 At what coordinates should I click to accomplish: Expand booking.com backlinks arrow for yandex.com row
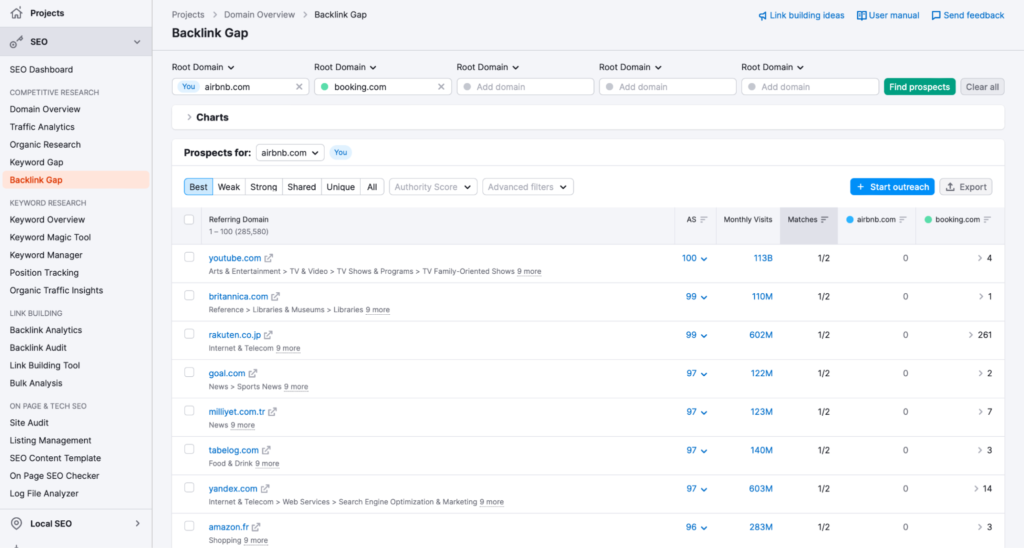point(976,489)
